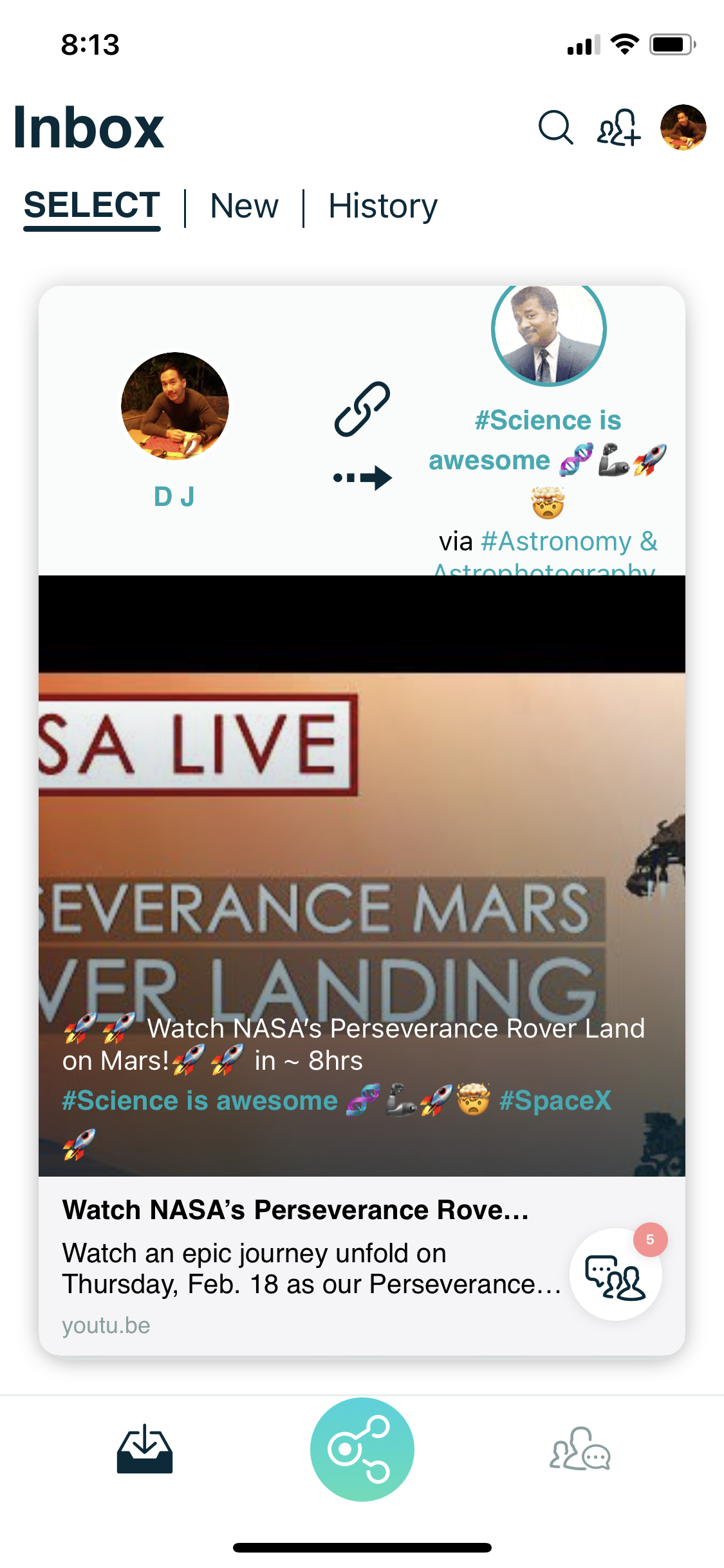The image size is (724, 1568).
Task: Tap the #SpaceX hashtag
Action: pos(555,1101)
